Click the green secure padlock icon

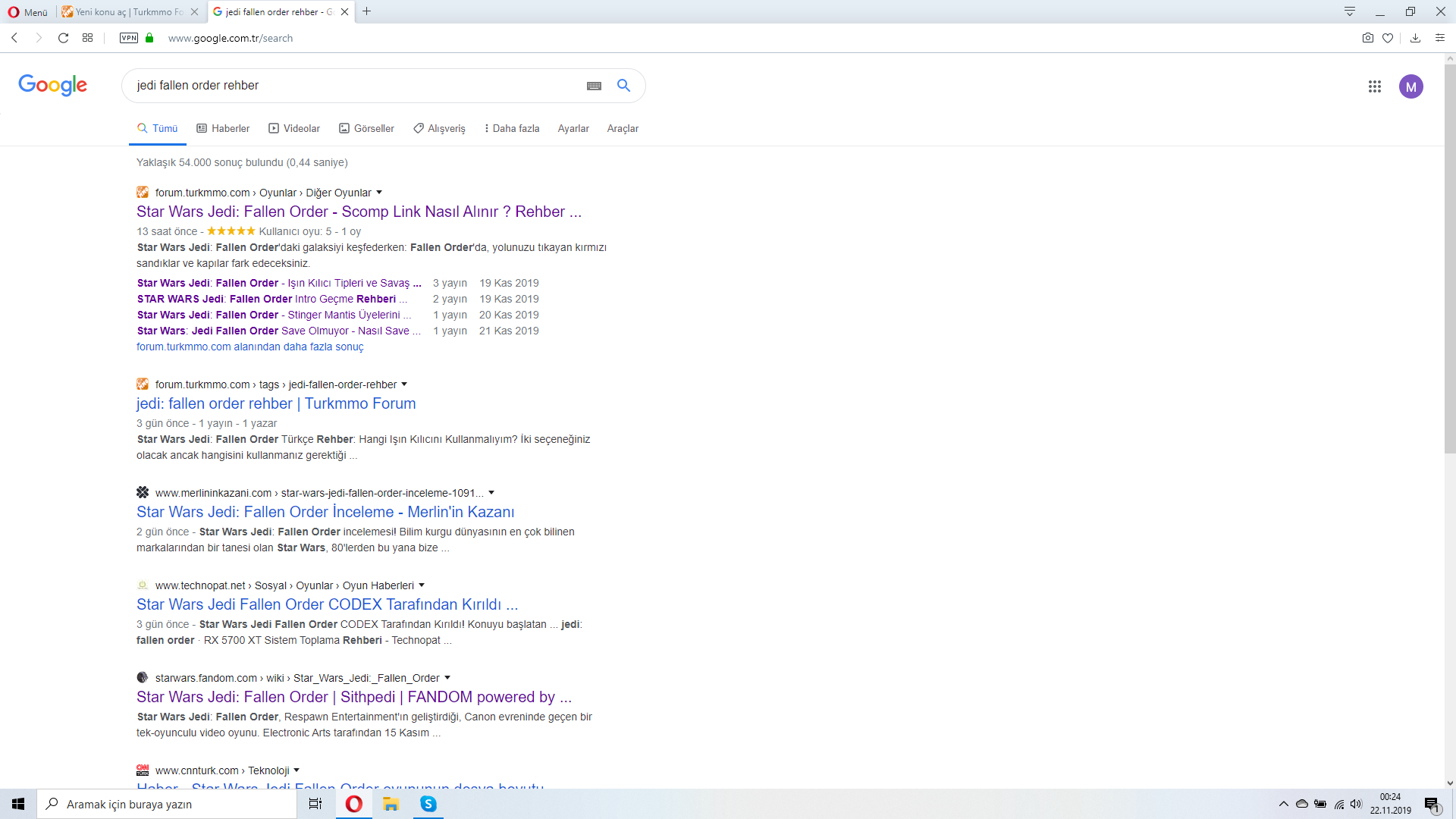[x=149, y=38]
